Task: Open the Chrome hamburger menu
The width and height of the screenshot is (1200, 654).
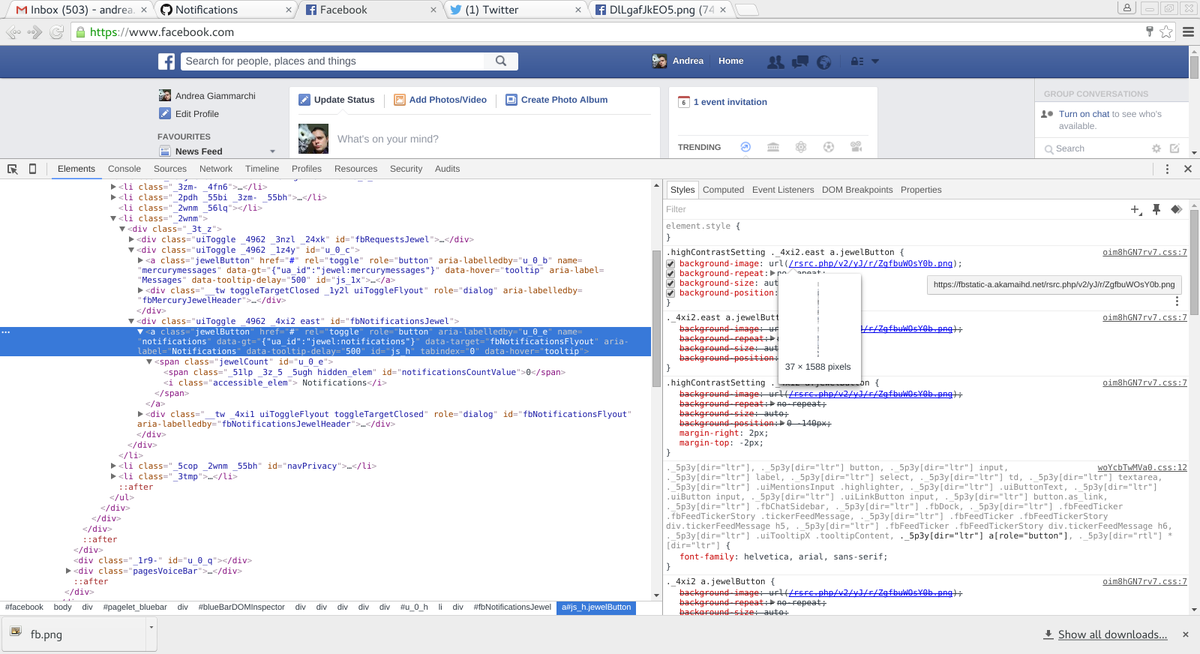Action: (1188, 32)
